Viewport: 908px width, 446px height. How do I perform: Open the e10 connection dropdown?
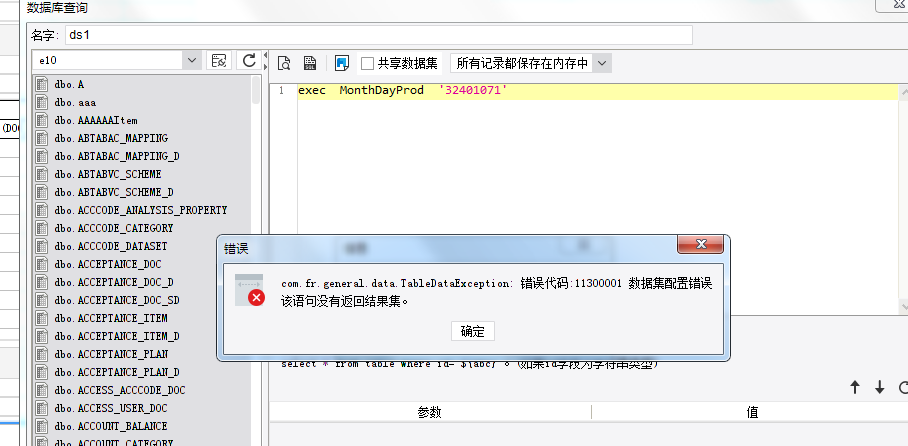pos(191,60)
